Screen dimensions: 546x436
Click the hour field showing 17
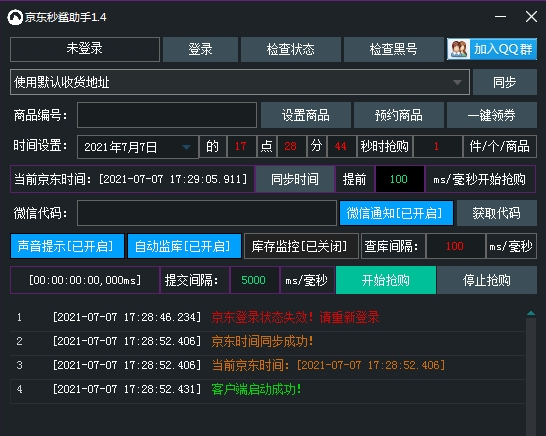241,146
